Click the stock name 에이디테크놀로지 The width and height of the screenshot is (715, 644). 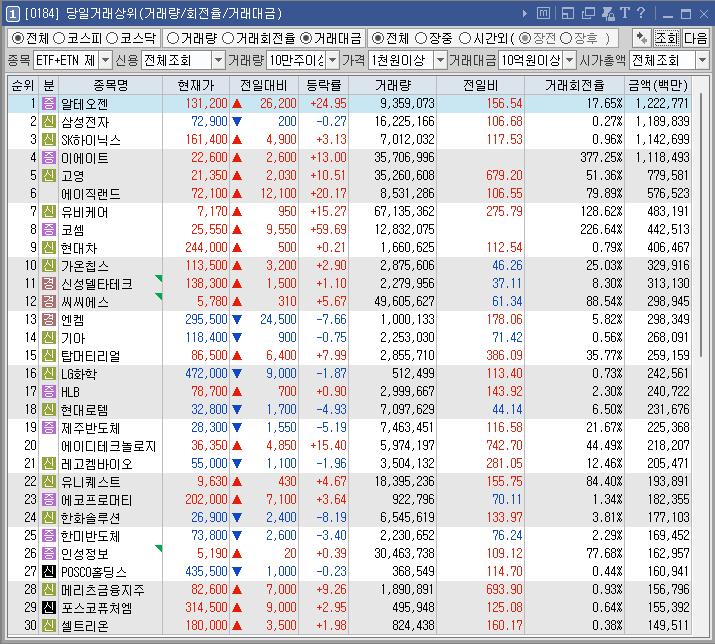(x=109, y=446)
